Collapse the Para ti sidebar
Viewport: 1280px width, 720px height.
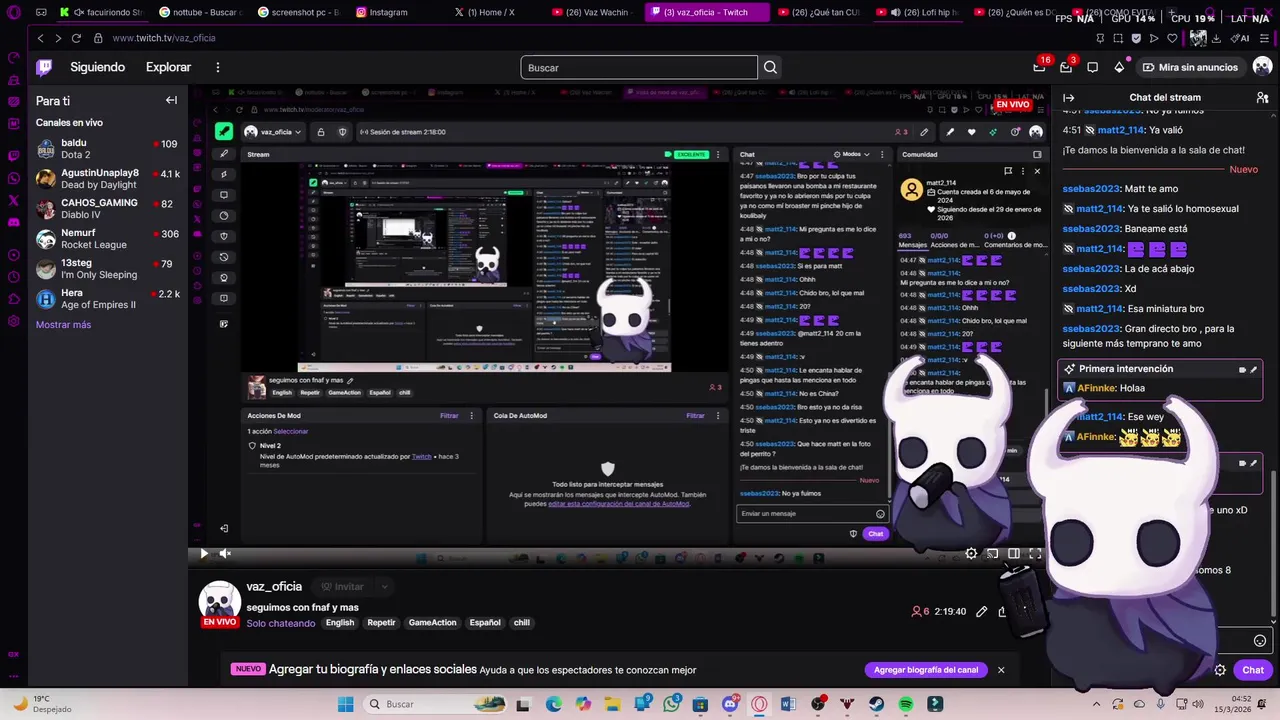(x=171, y=100)
